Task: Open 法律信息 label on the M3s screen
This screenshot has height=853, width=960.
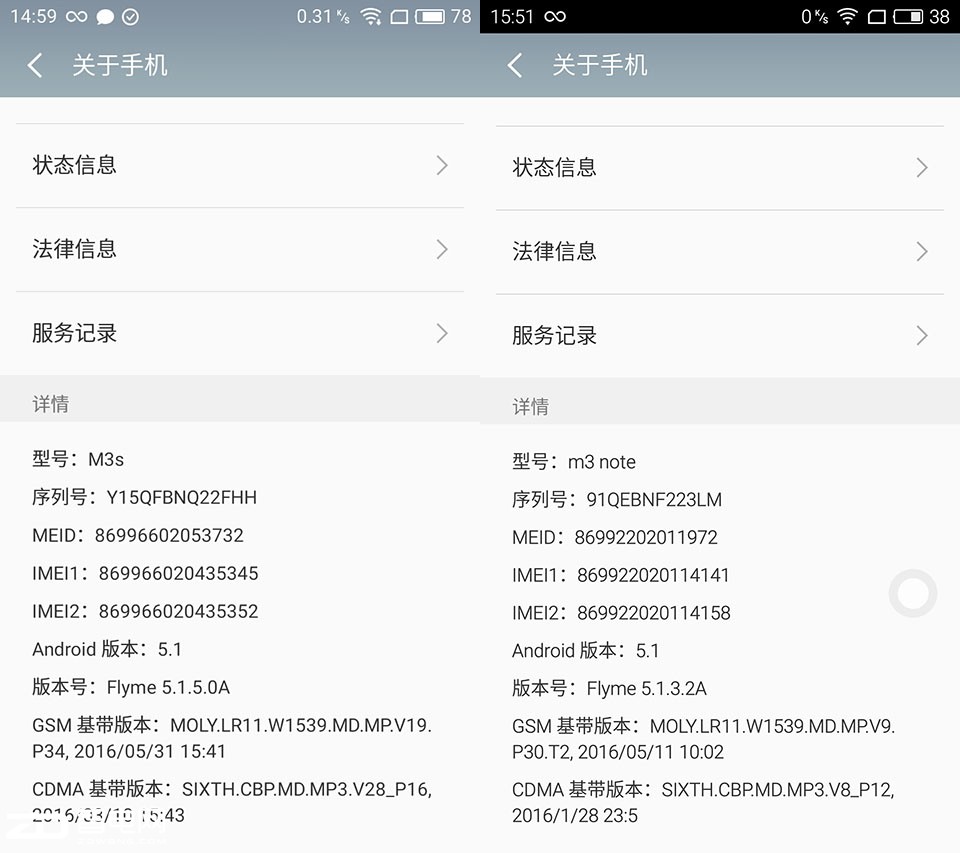Action: pos(74,249)
